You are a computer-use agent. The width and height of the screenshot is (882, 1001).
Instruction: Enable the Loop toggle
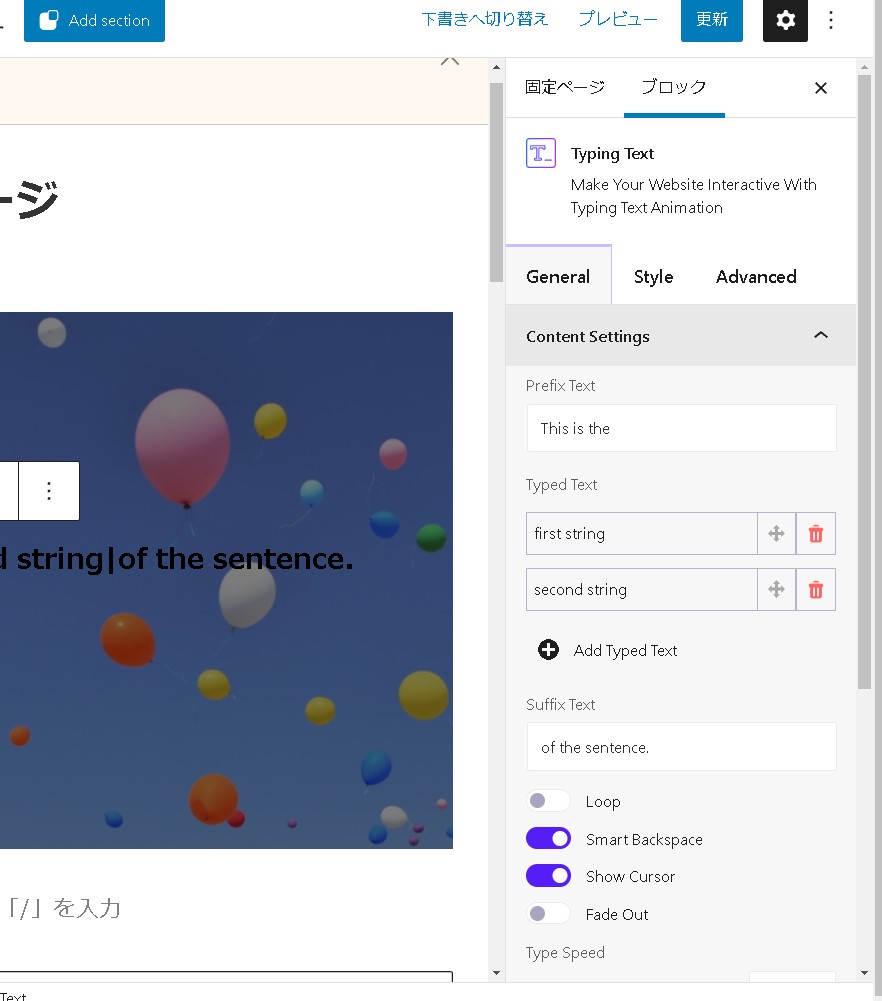click(x=548, y=801)
